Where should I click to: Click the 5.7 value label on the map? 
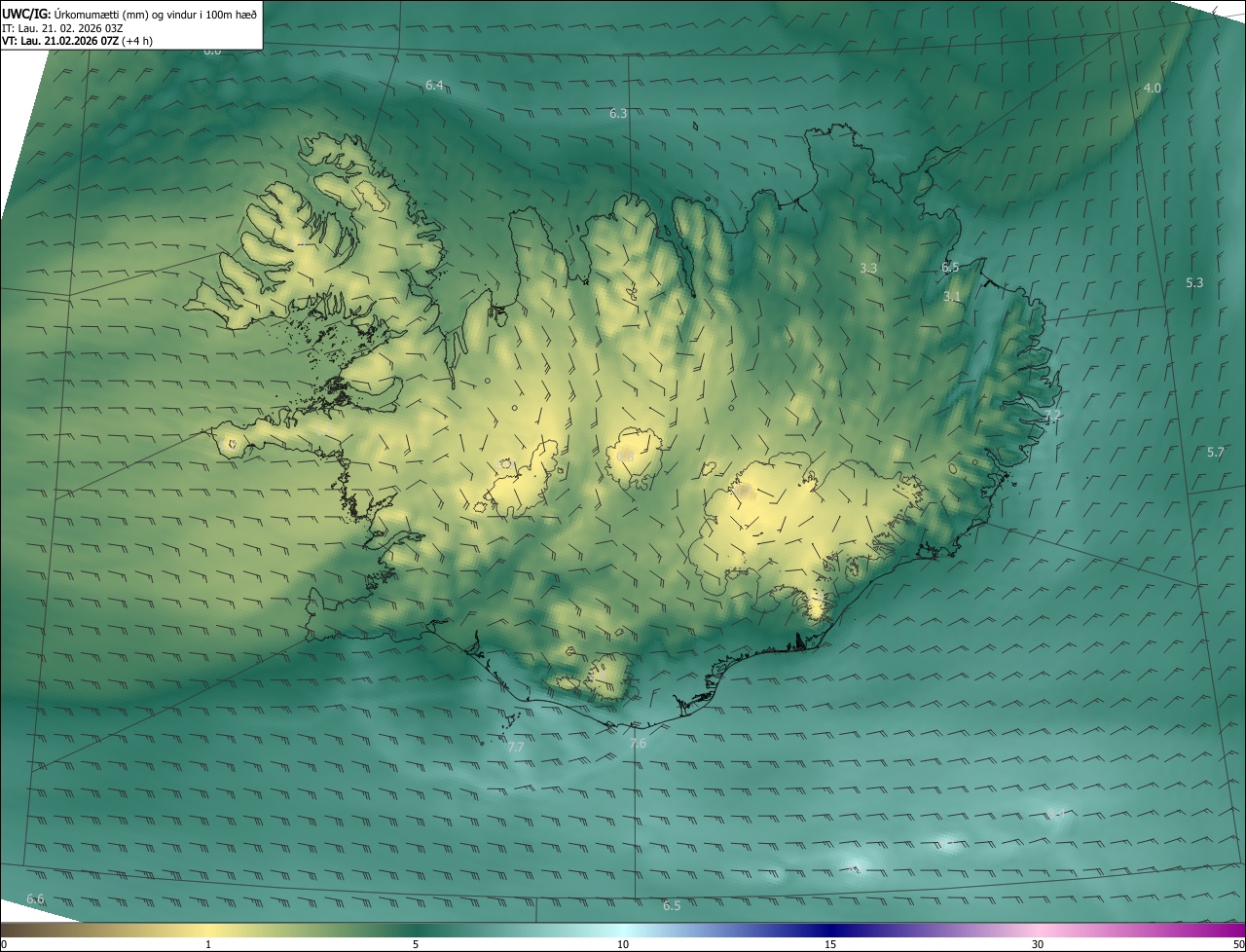tap(1215, 453)
